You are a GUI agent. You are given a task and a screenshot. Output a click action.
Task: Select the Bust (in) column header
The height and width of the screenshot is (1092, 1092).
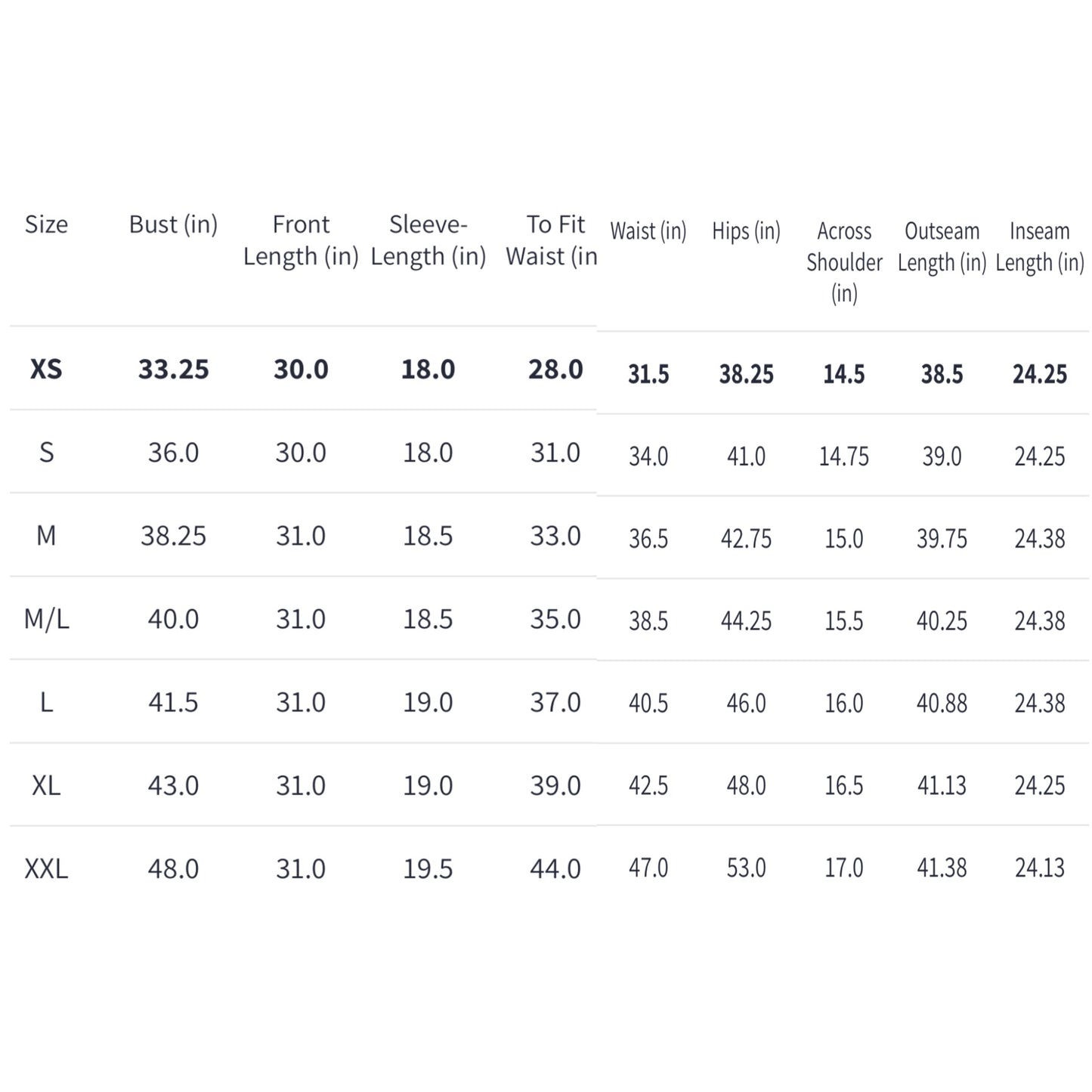pos(173,224)
